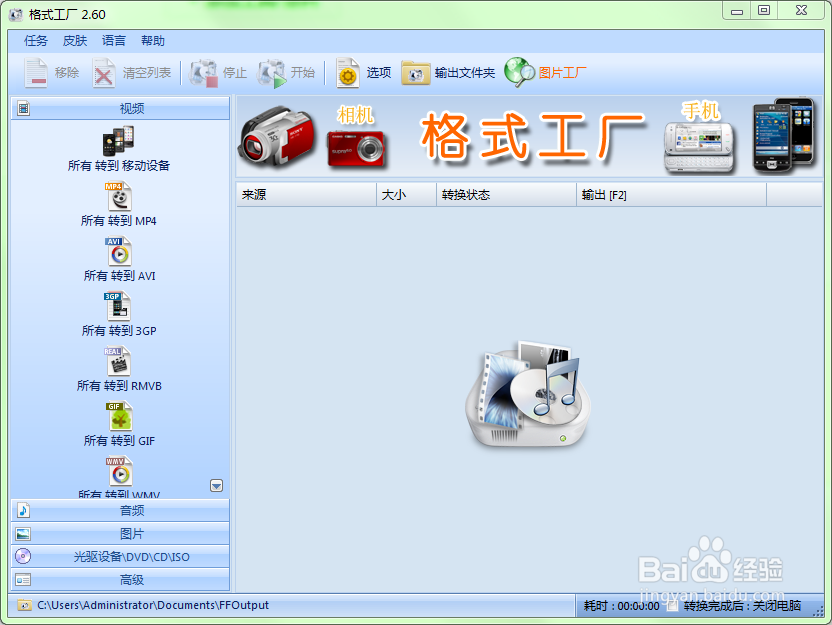Click the 开始 start icon
832x625 pixels.
pos(272,73)
